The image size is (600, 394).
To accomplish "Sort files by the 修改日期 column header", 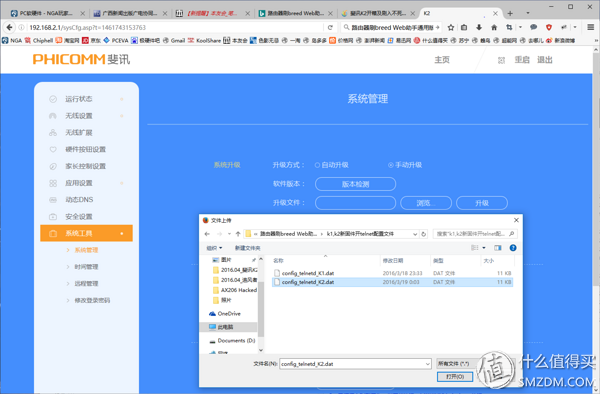I will (x=393, y=260).
